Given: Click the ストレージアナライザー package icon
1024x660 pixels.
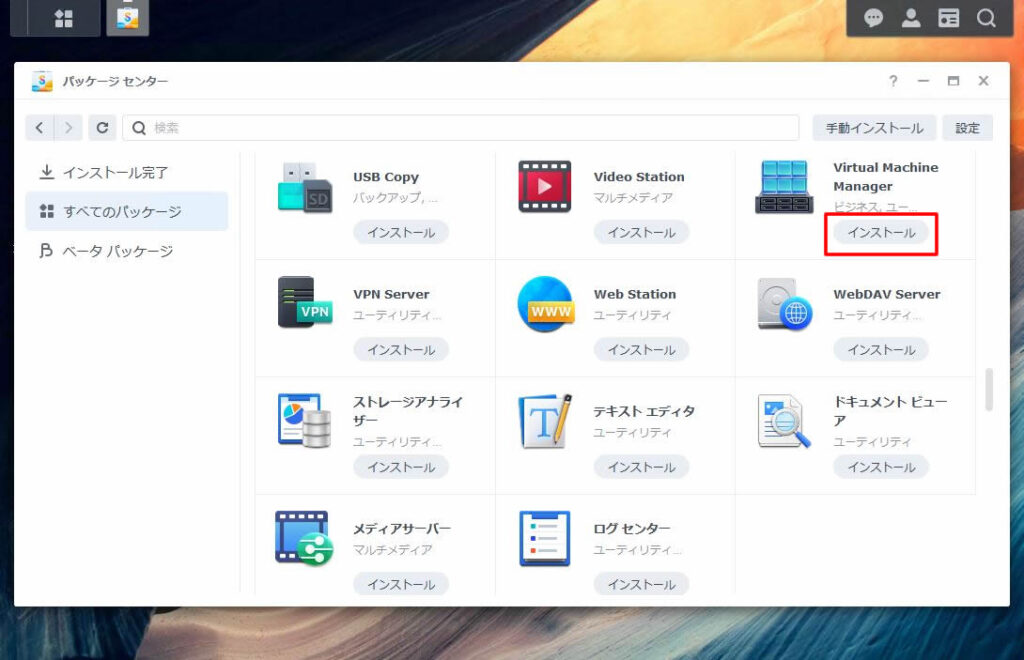Looking at the screenshot, I should click(x=304, y=420).
